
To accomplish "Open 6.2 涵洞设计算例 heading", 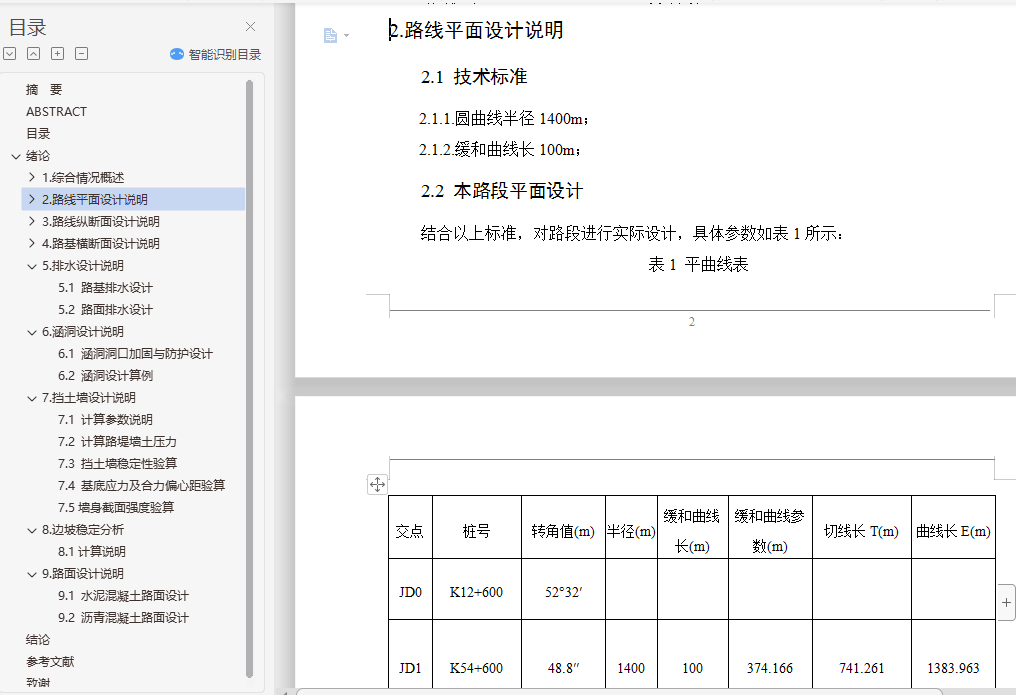I will (x=105, y=376).
